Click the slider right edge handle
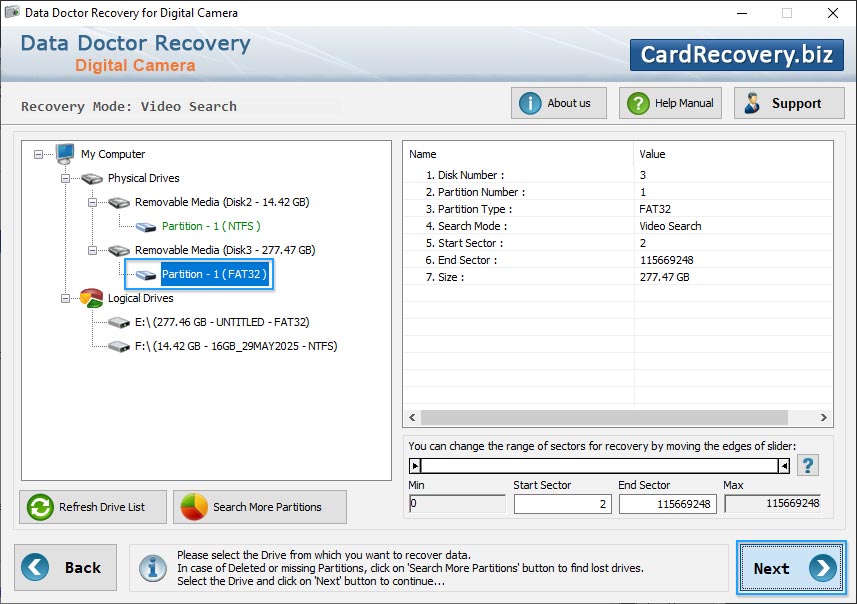Image resolution: width=857 pixels, height=604 pixels. click(x=784, y=466)
